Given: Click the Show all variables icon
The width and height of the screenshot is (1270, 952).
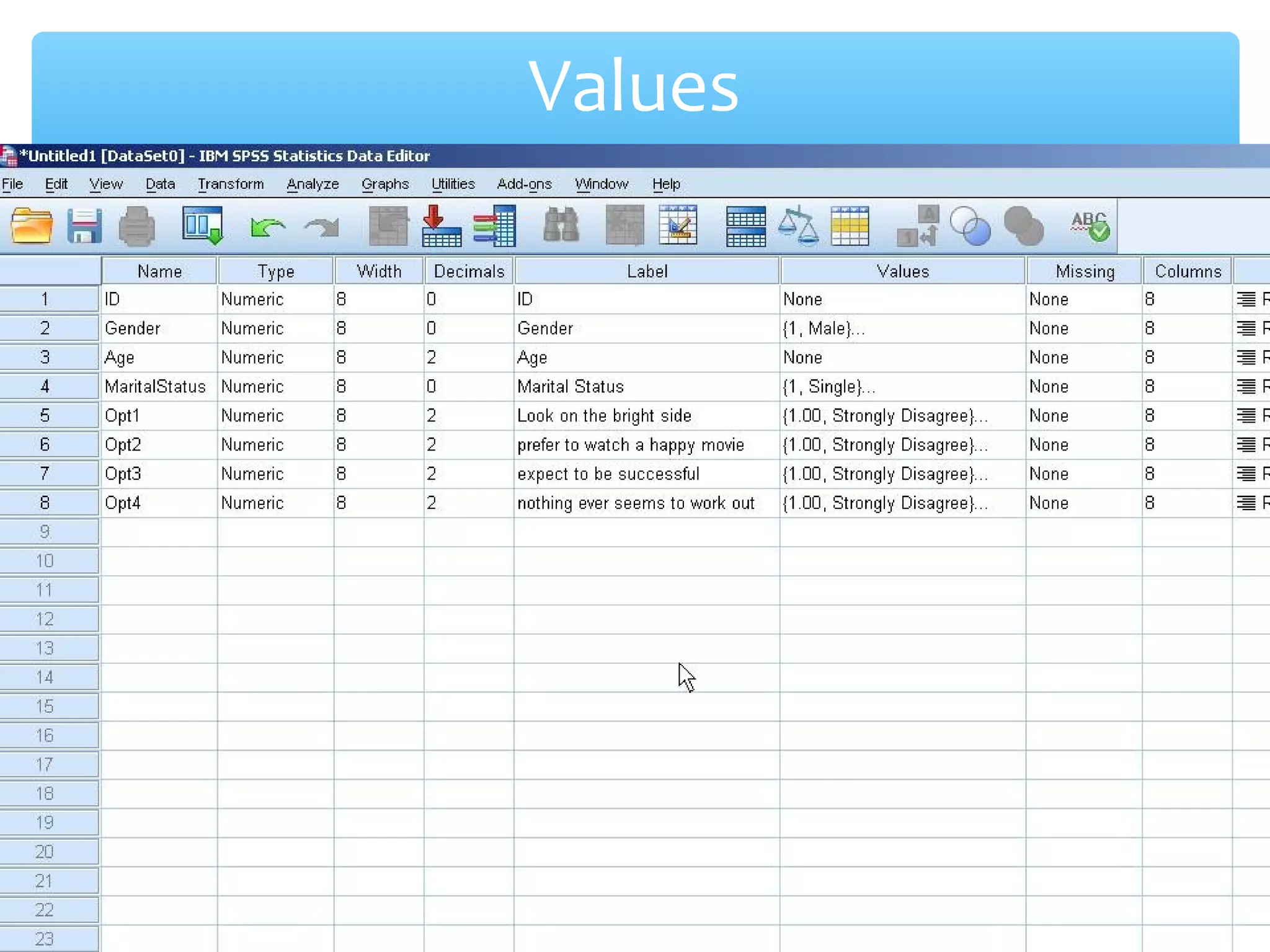Looking at the screenshot, I should [x=1024, y=226].
